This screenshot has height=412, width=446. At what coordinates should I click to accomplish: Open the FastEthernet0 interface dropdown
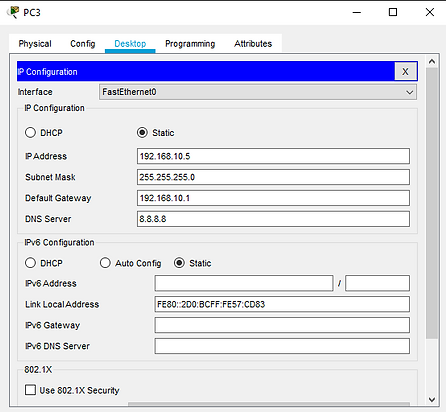pyautogui.click(x=258, y=92)
